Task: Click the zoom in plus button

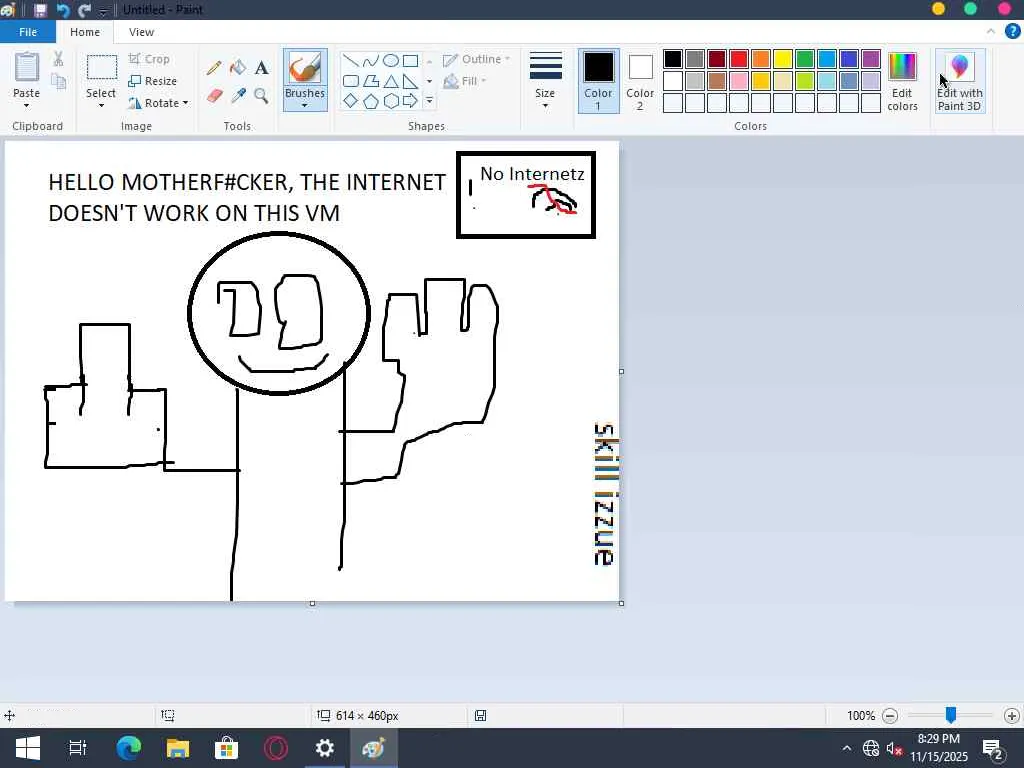Action: coord(1012,716)
